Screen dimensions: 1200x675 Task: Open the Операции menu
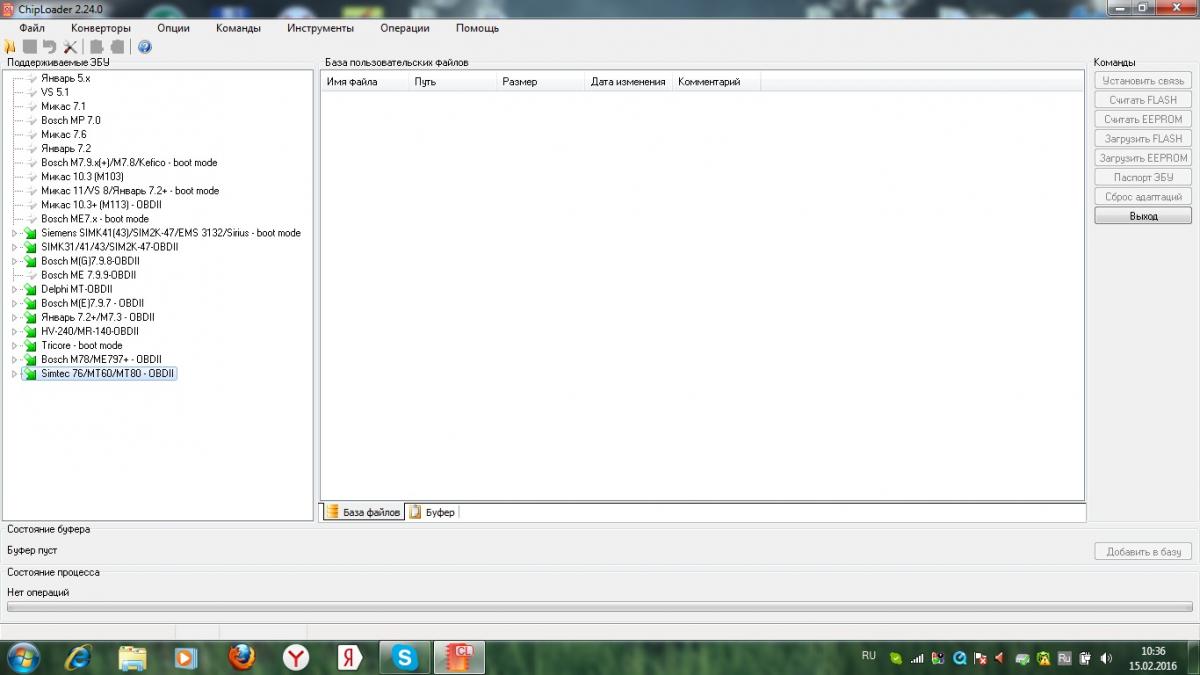click(x=405, y=28)
